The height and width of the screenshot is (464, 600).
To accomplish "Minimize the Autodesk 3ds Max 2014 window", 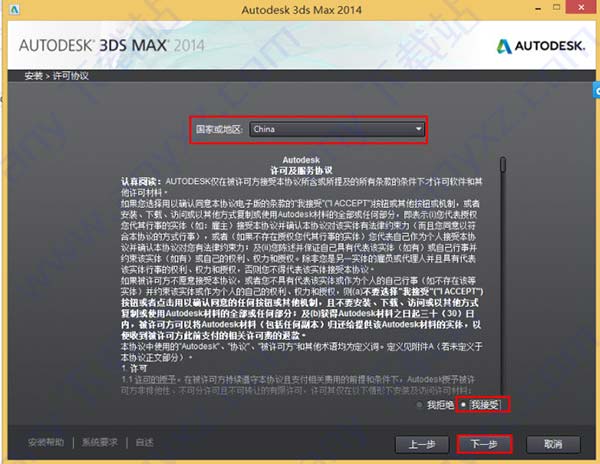I will pos(538,8).
